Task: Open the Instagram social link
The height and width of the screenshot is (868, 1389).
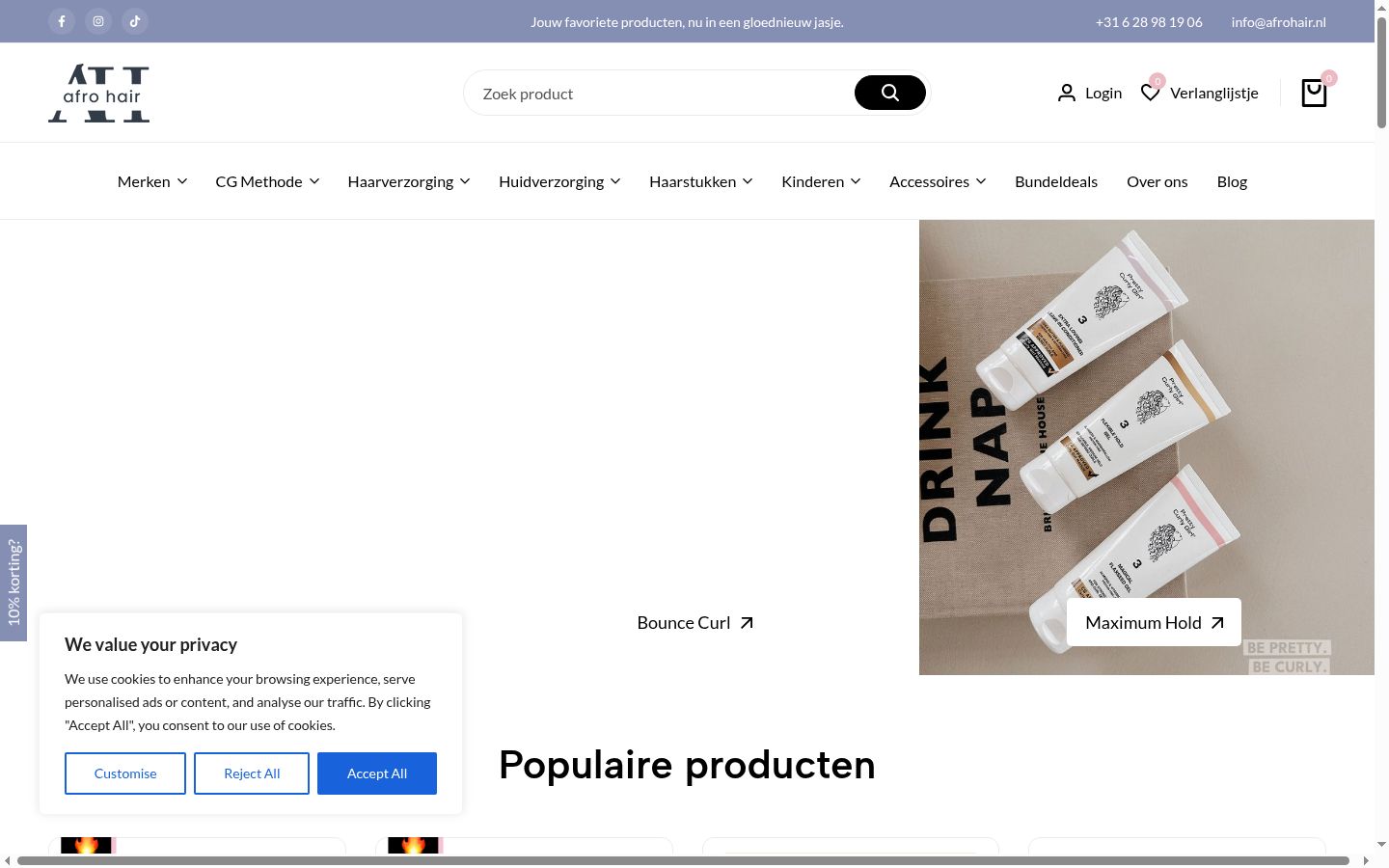Action: [x=98, y=21]
